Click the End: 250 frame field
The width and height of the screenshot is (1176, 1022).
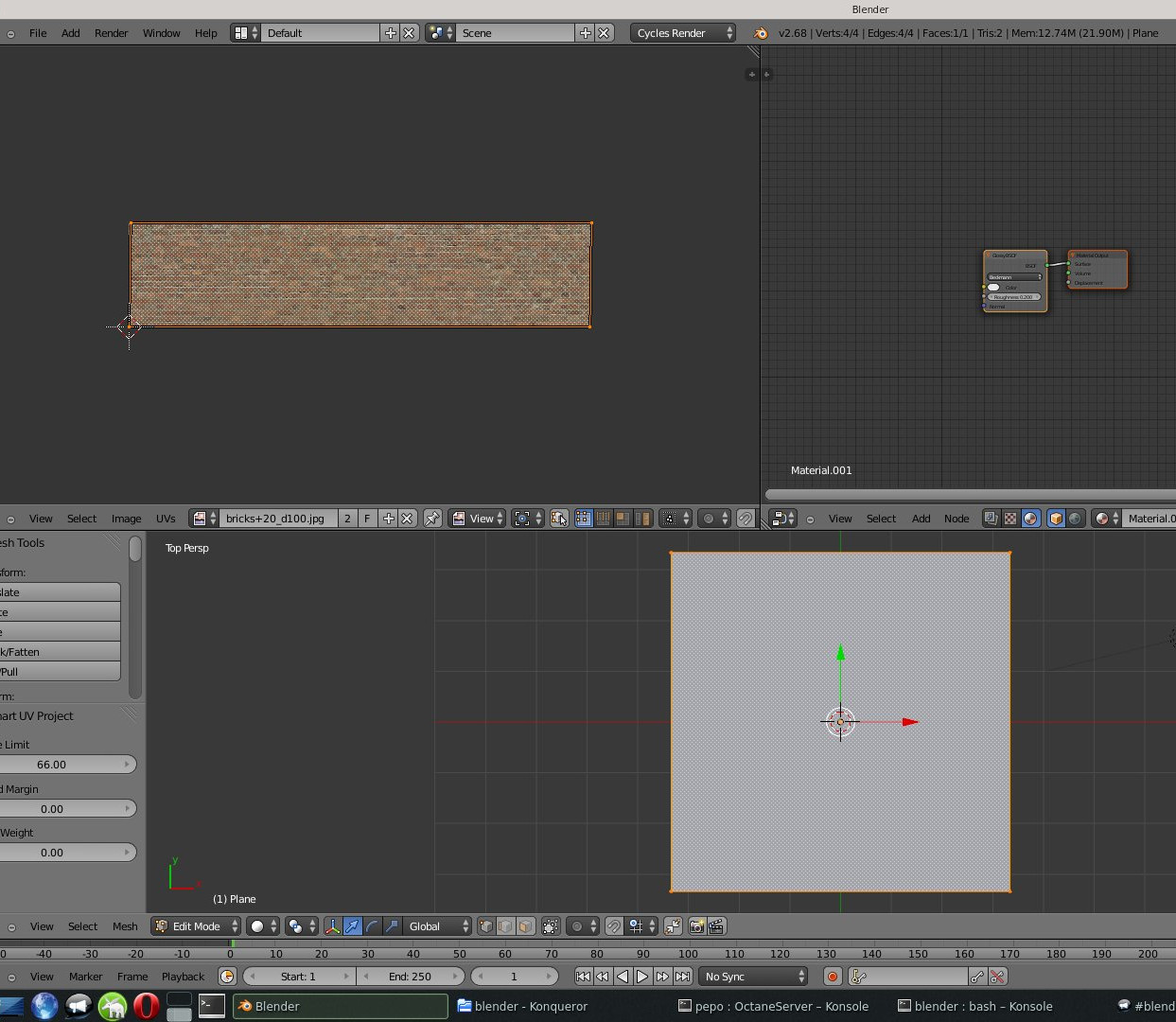point(410,977)
